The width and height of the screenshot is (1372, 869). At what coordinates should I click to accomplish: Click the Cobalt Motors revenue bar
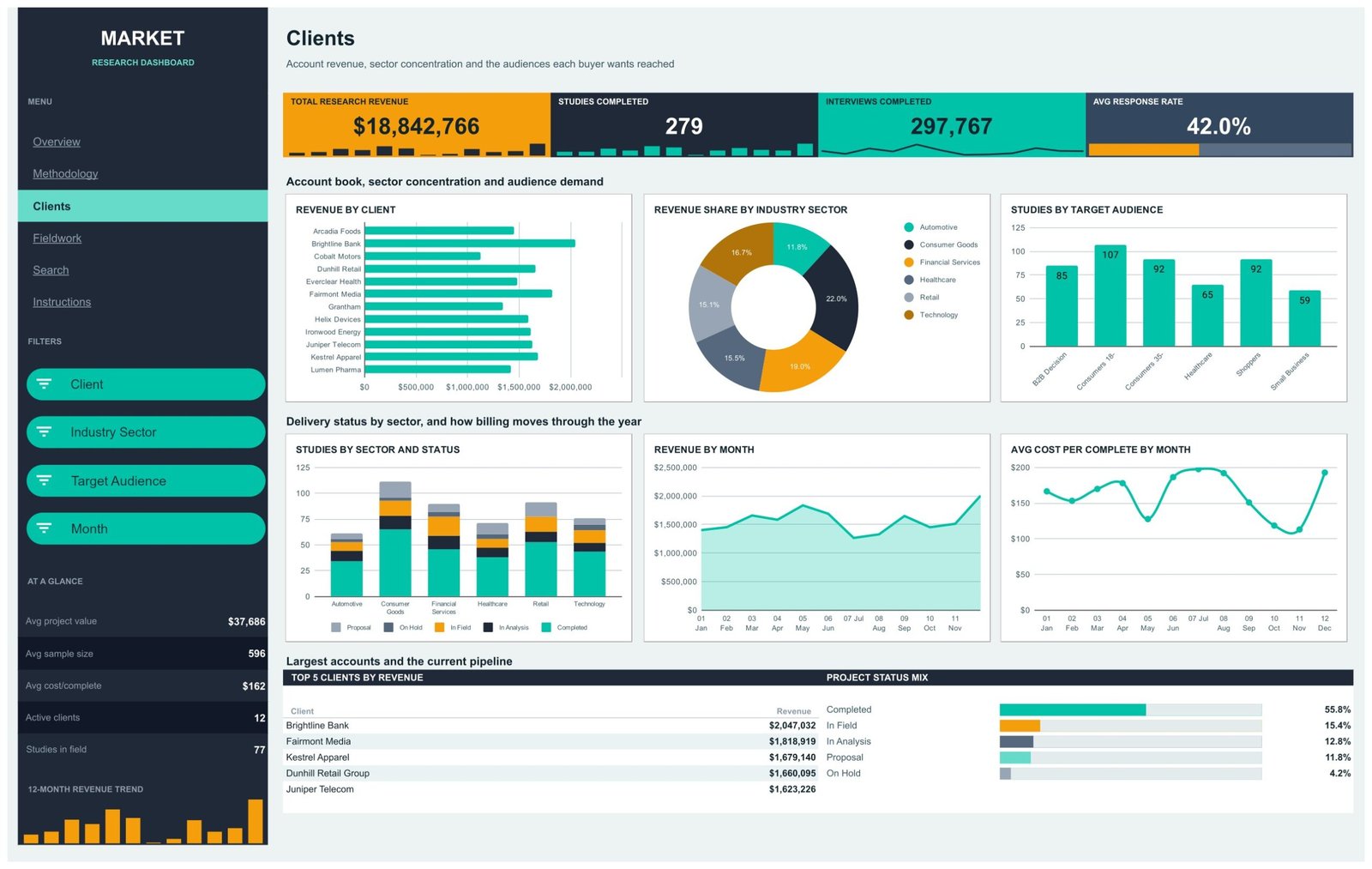click(423, 256)
